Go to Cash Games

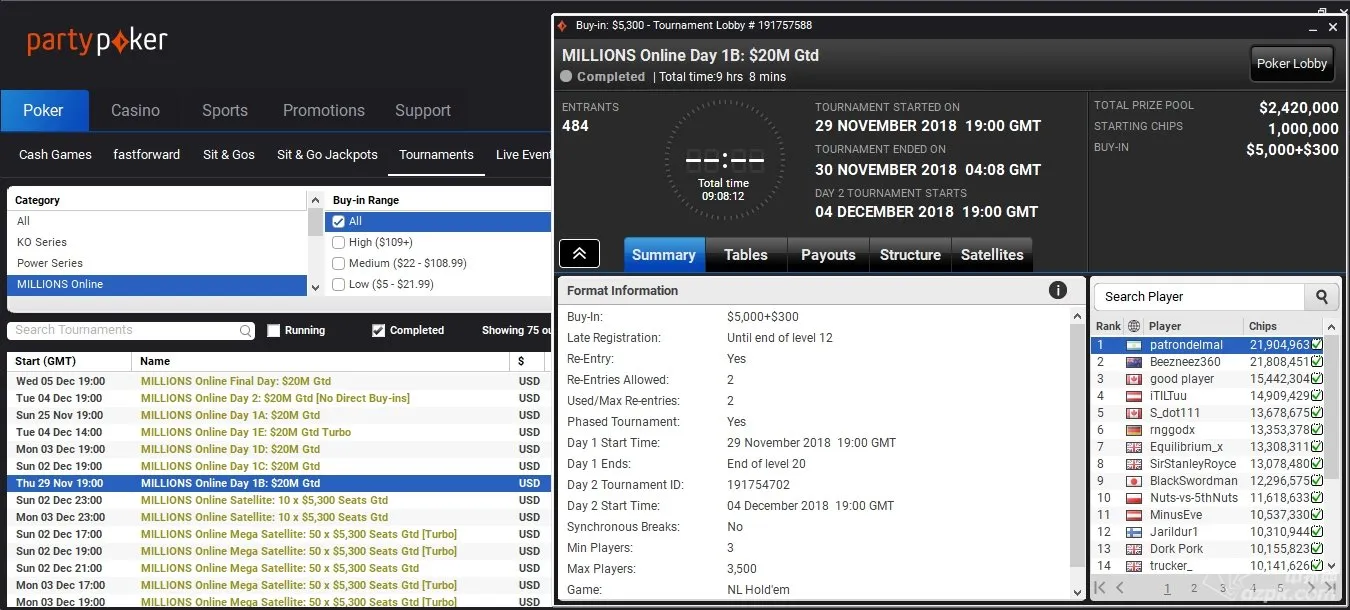(x=55, y=155)
